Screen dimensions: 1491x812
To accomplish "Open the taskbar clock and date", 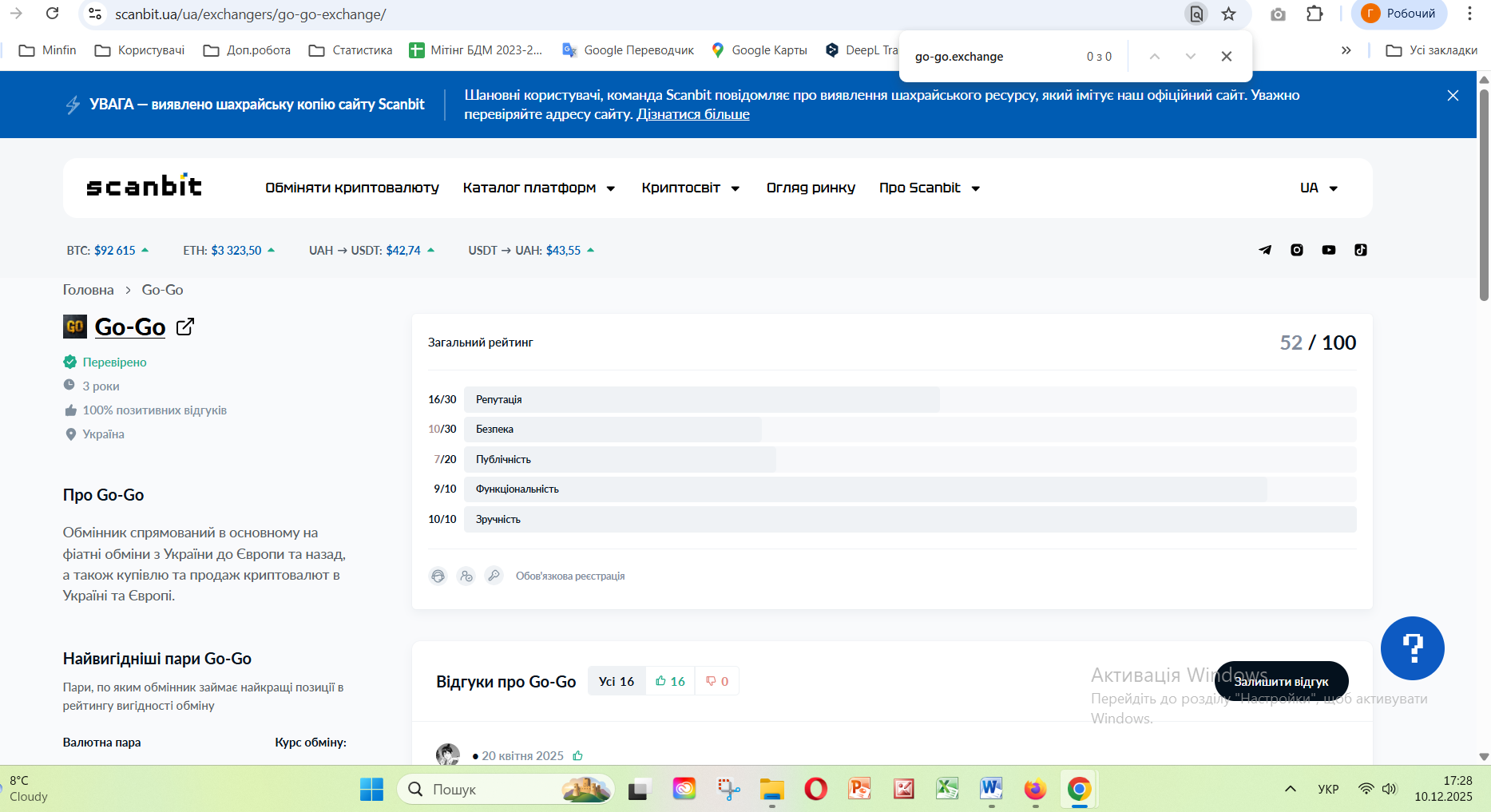I will (x=1443, y=789).
